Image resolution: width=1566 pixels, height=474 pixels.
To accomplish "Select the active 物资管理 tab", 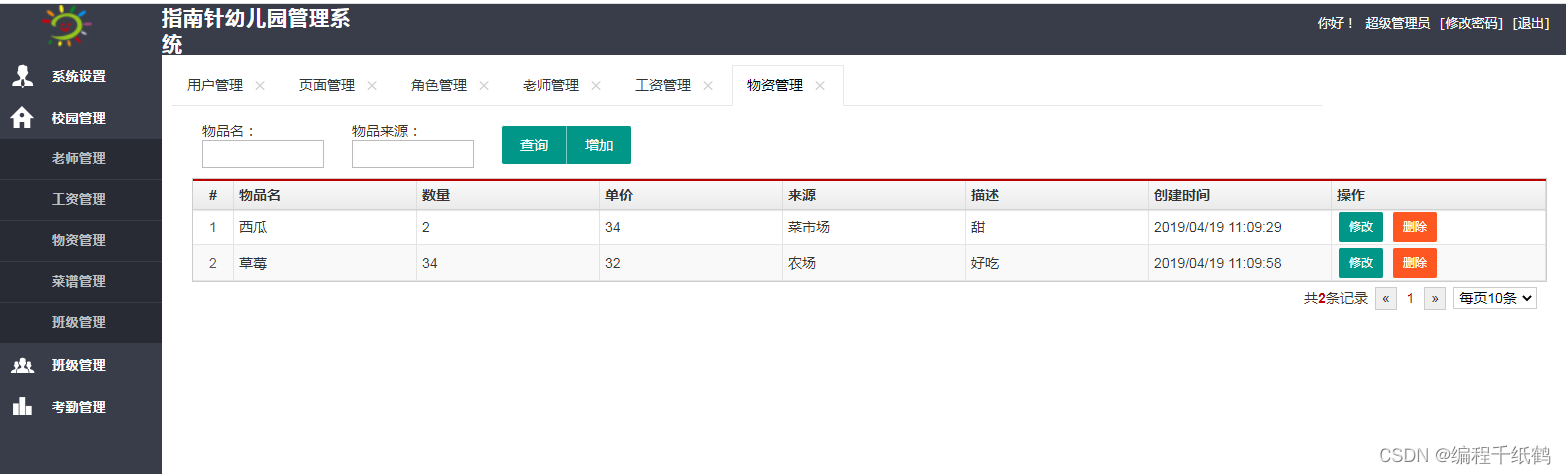I will 775,86.
